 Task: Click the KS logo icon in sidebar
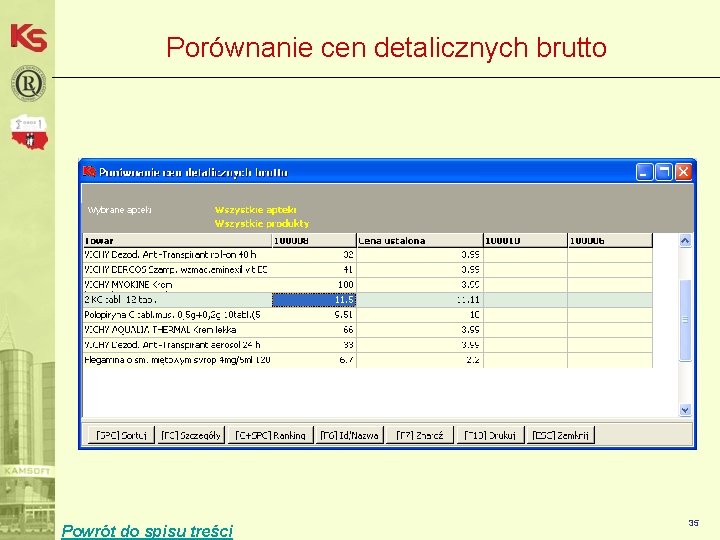28,37
